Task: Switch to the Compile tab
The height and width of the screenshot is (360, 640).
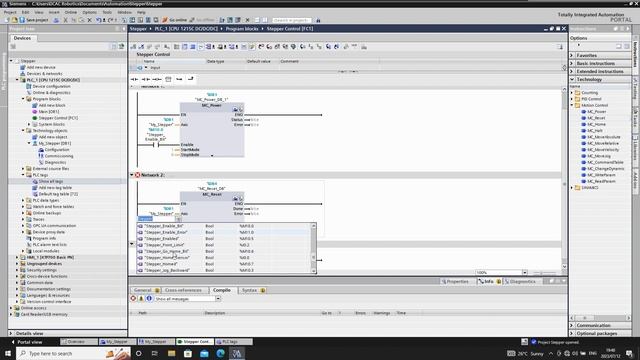Action: (x=222, y=290)
